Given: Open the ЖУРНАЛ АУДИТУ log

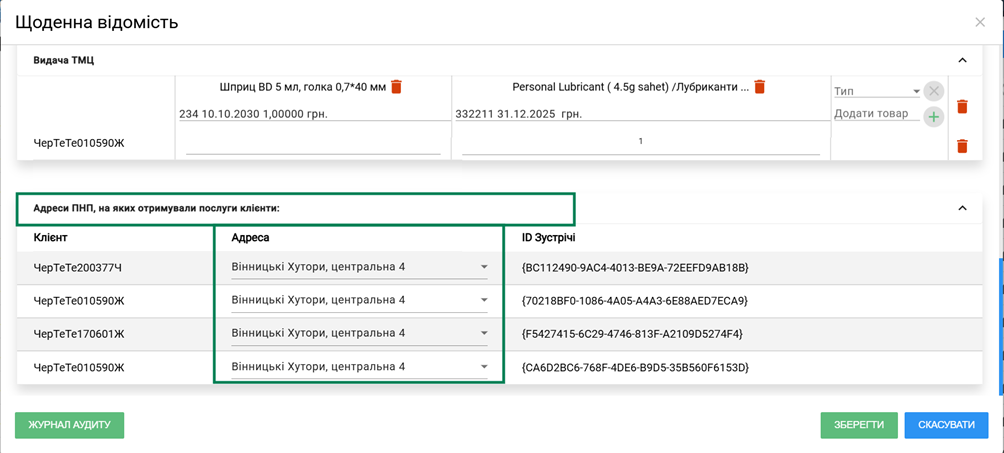Looking at the screenshot, I should pos(69,425).
